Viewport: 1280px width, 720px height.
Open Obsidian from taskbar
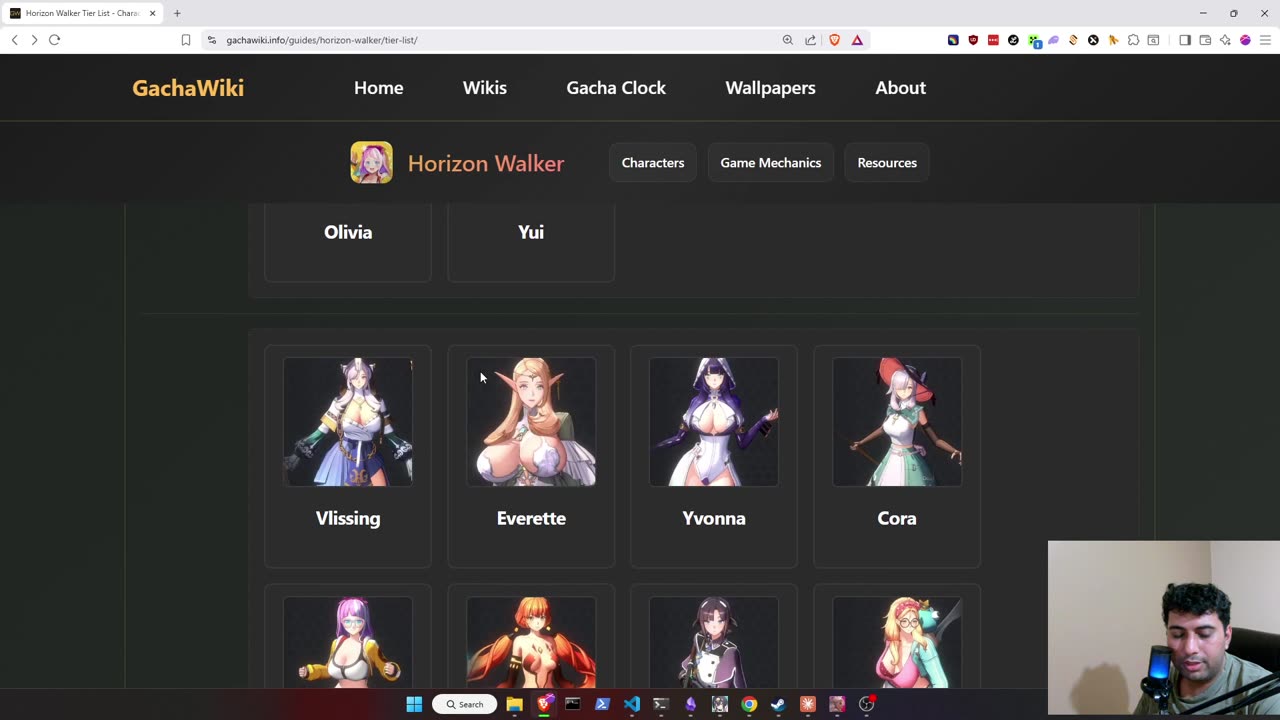[x=691, y=704]
